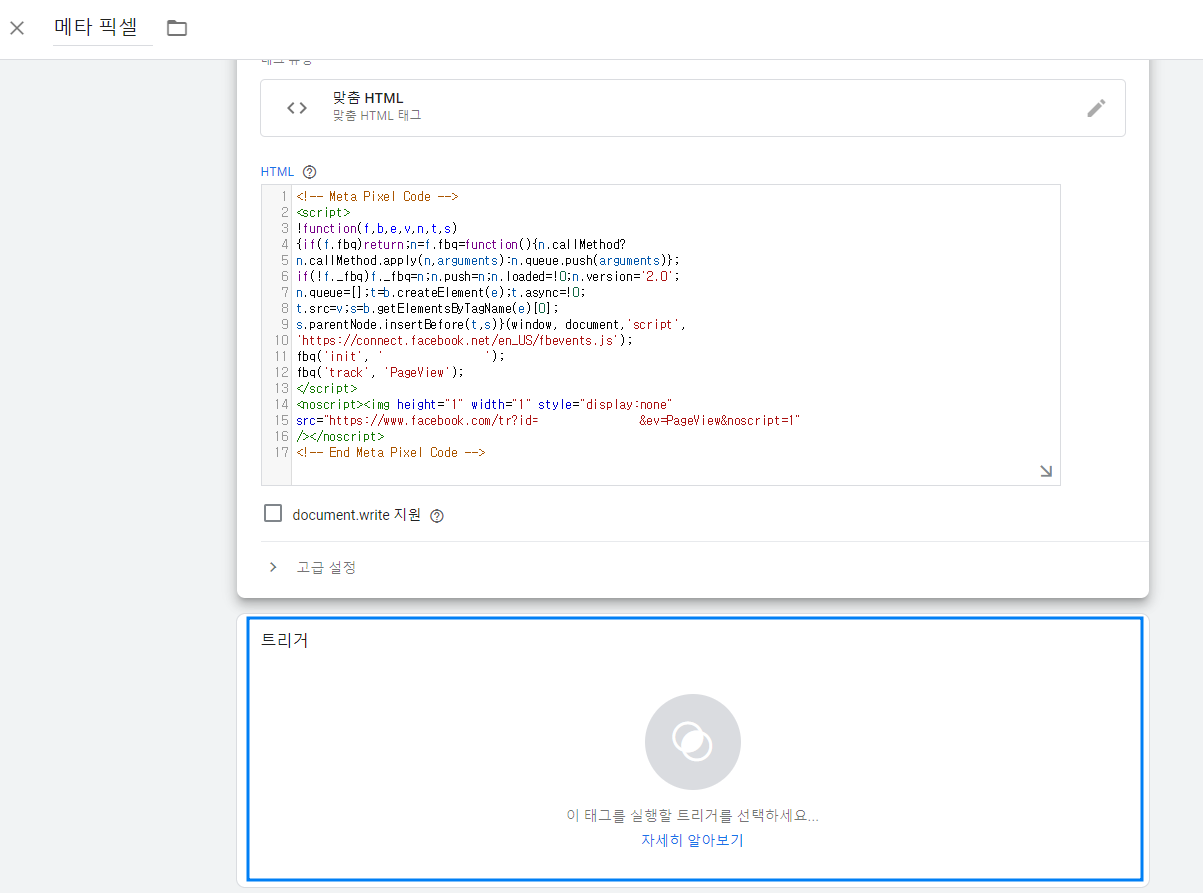The image size is (1203, 893).
Task: Enable the document.write 지원 checkbox
Action: [273, 514]
